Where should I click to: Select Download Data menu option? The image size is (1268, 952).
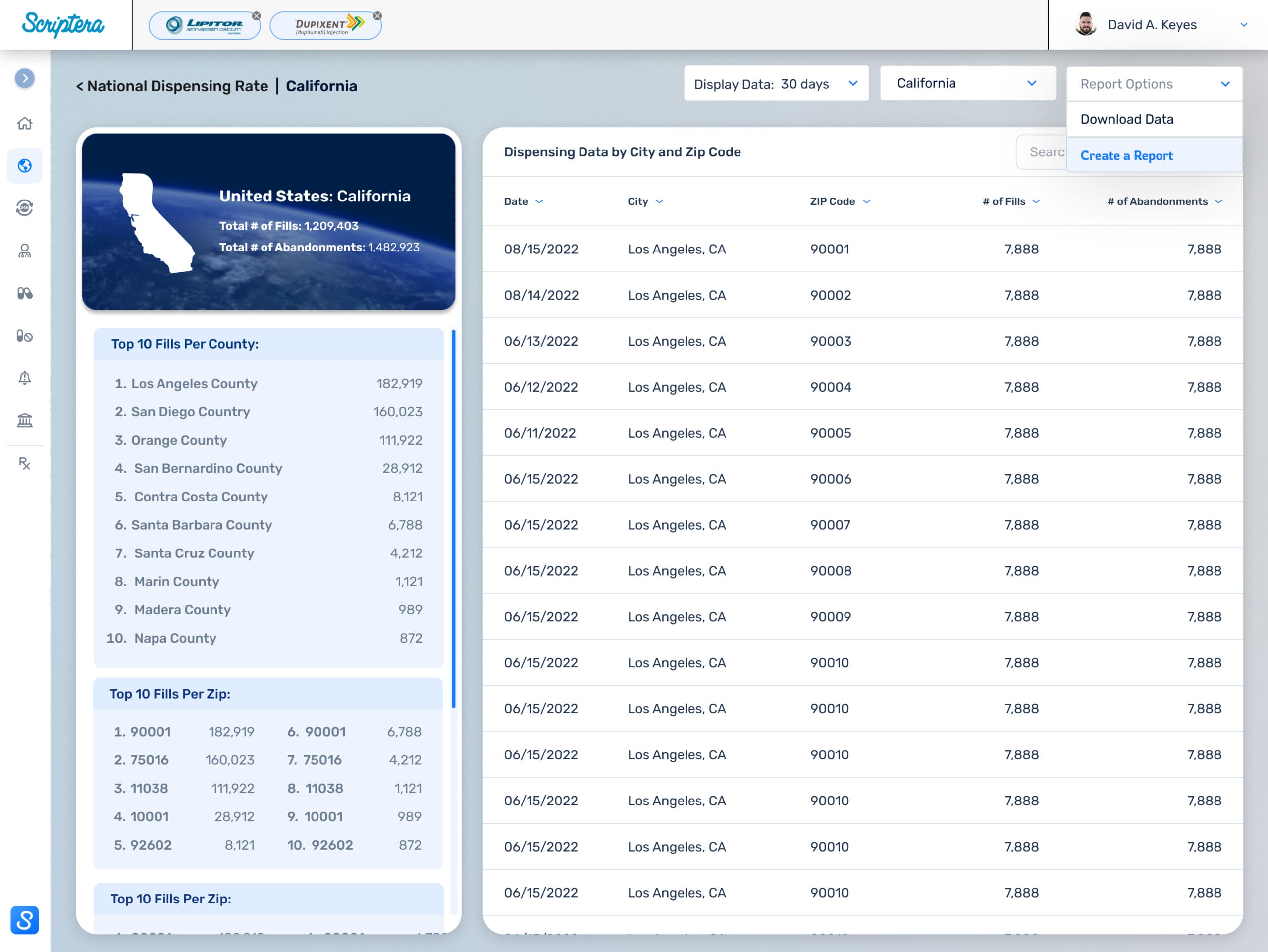coord(1126,119)
